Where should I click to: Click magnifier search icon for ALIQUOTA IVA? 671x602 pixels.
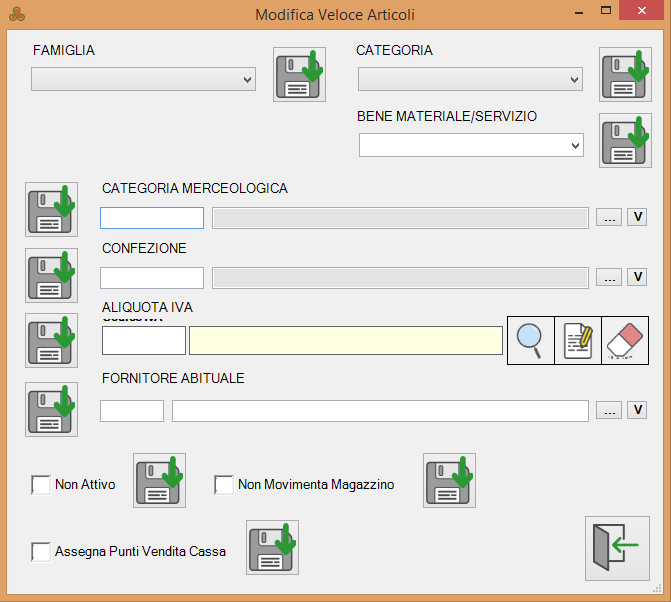pos(530,341)
